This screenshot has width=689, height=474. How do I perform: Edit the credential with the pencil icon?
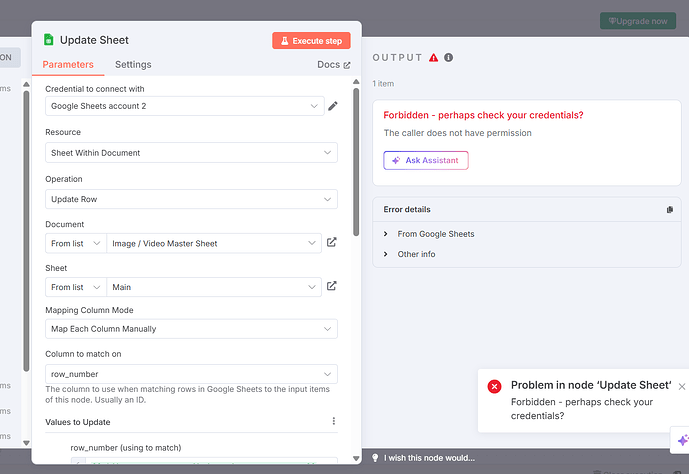(333, 106)
